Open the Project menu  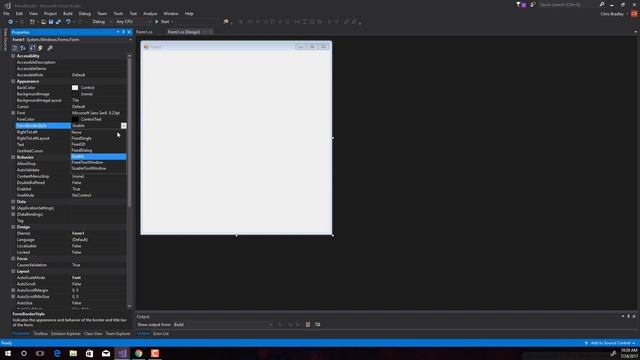point(50,13)
